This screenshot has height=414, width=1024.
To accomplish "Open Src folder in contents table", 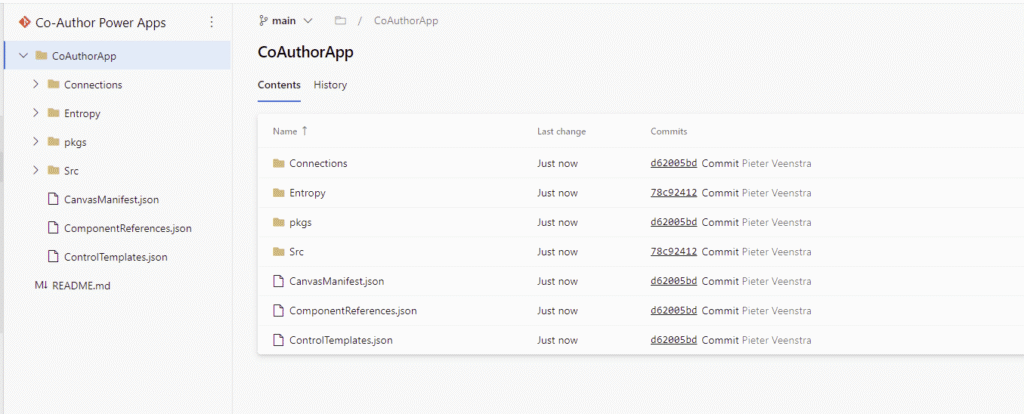I will [x=296, y=251].
